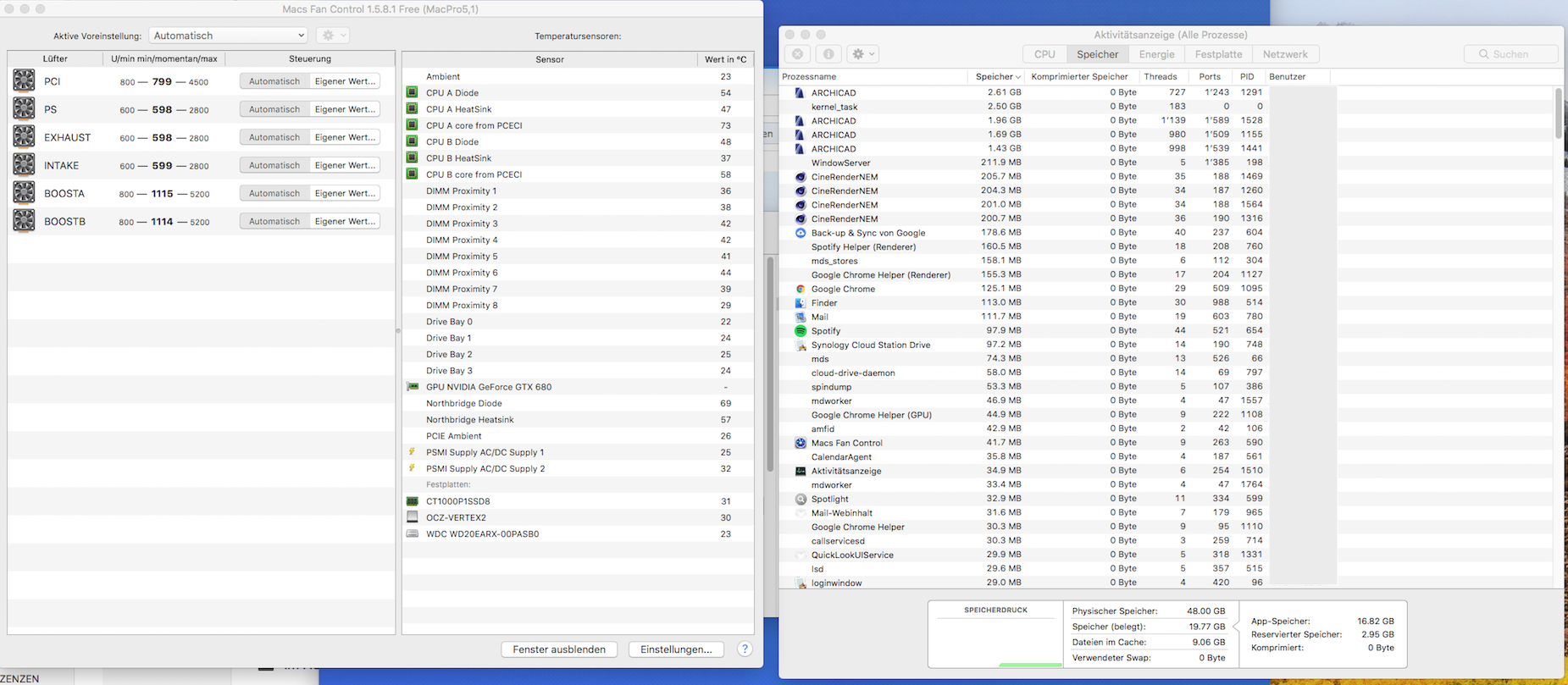Switch to the Netzwerk tab
1568x685 pixels.
point(1285,54)
